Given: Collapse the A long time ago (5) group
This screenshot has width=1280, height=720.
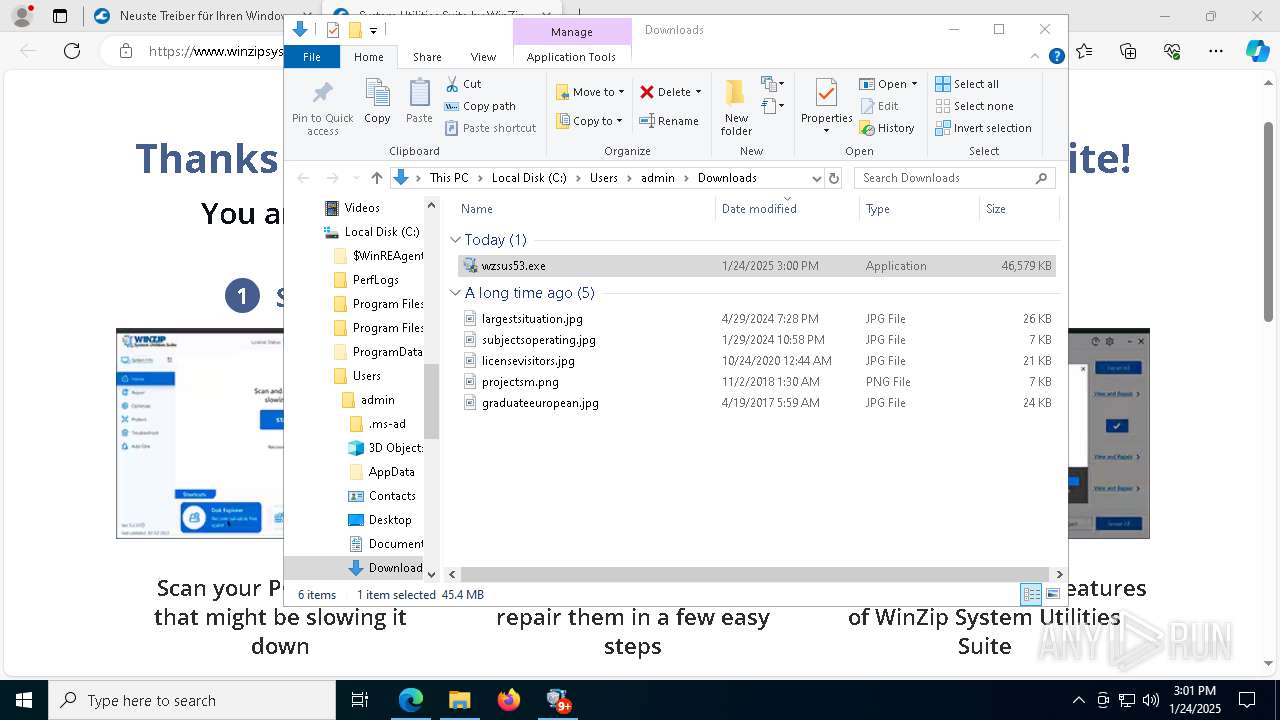Looking at the screenshot, I should pos(456,293).
